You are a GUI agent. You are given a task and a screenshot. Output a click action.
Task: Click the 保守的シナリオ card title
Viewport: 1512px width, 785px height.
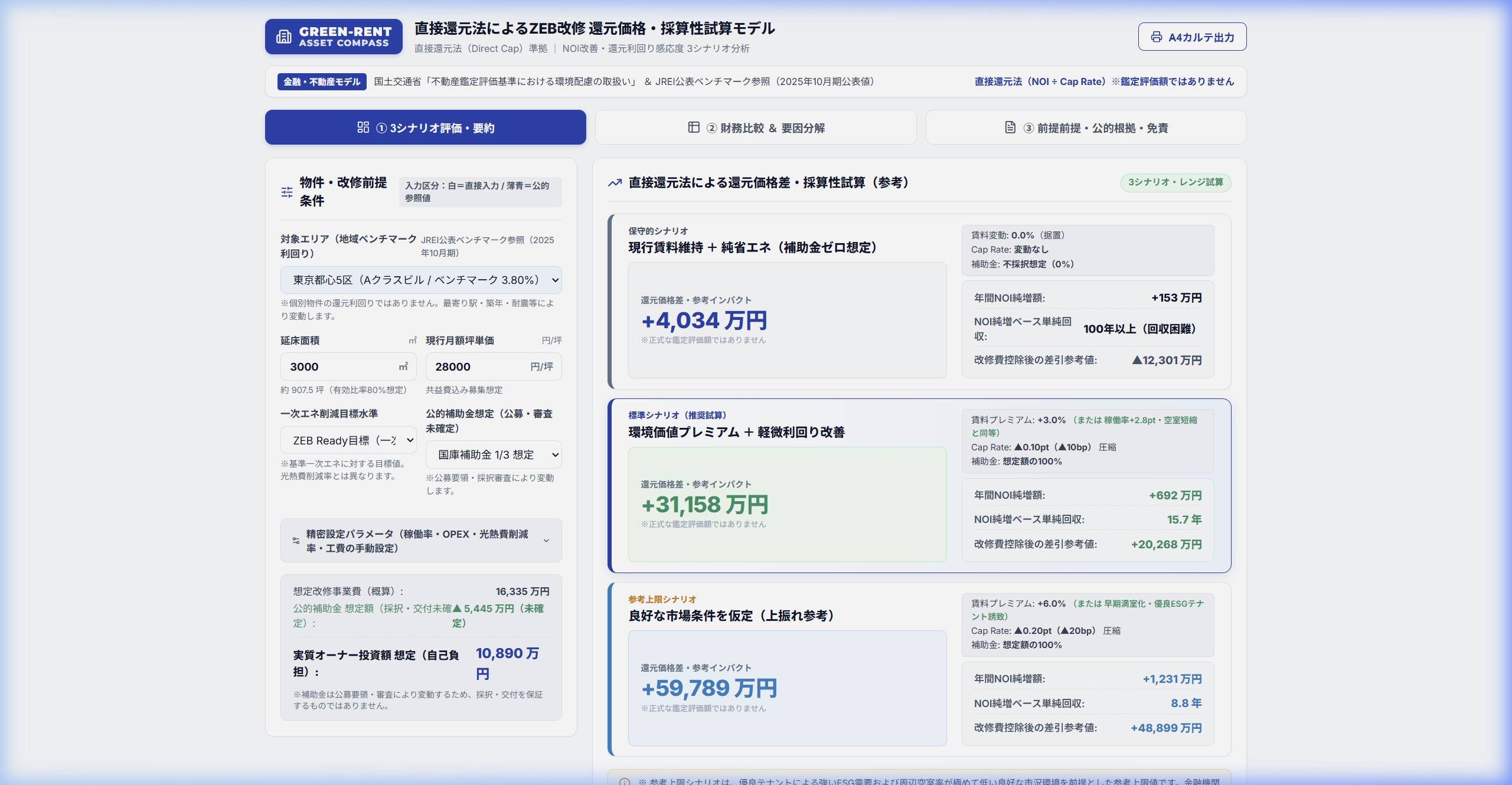click(x=658, y=231)
